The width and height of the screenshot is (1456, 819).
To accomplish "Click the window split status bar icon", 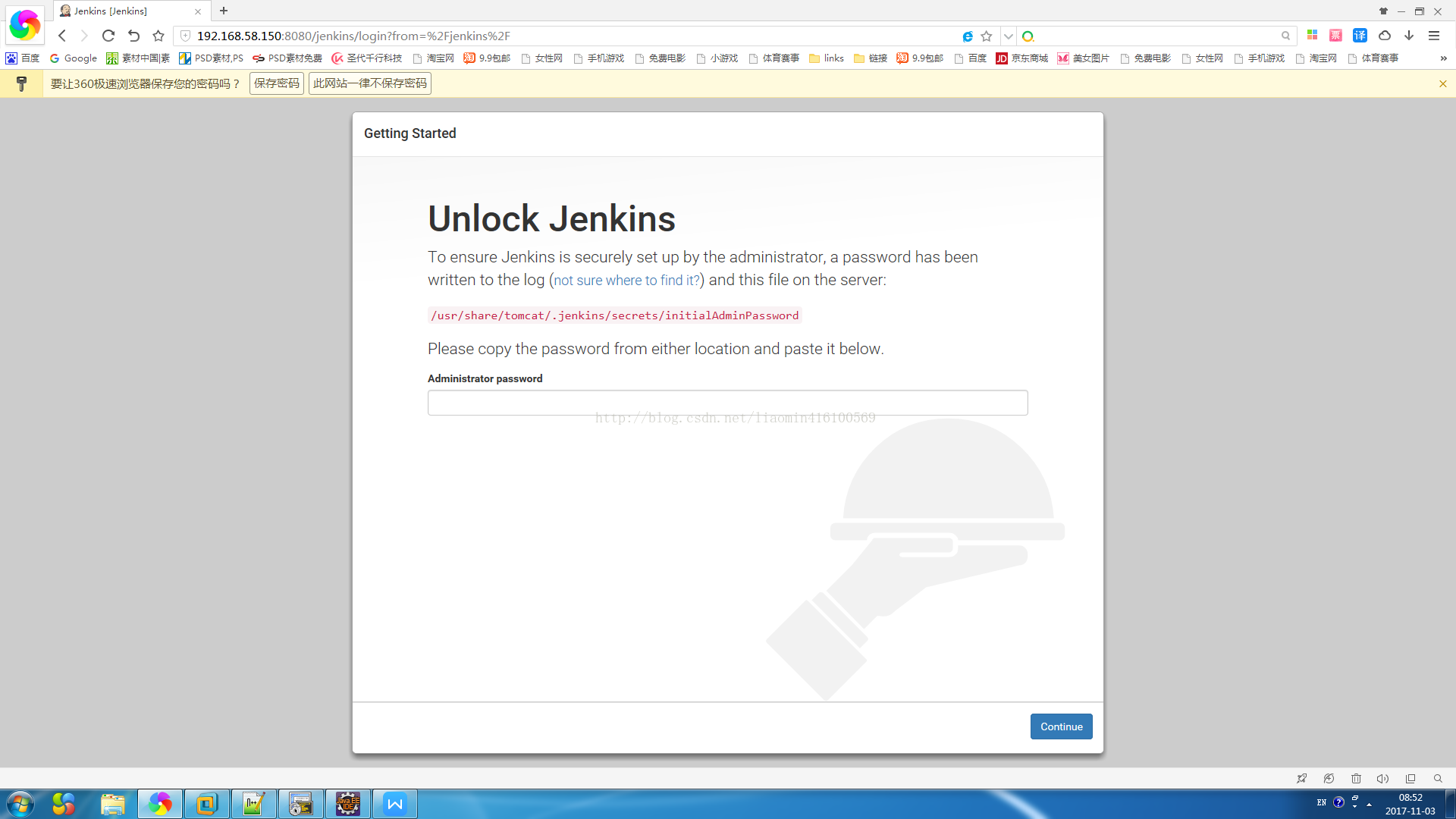I will point(1410,779).
